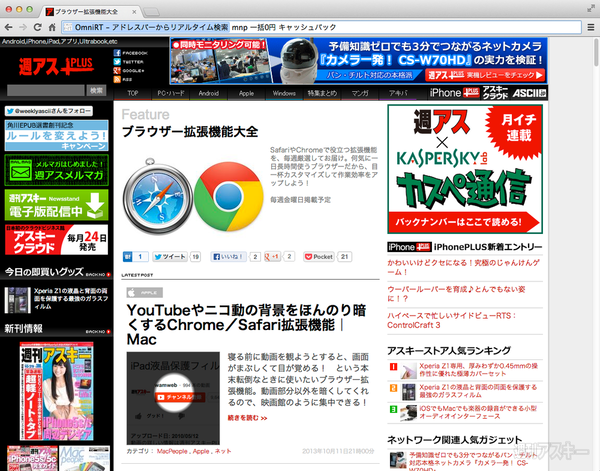This screenshot has height=471, width=600.
Task: Click the network camera CS-W70HD banner ad
Action: (x=359, y=60)
